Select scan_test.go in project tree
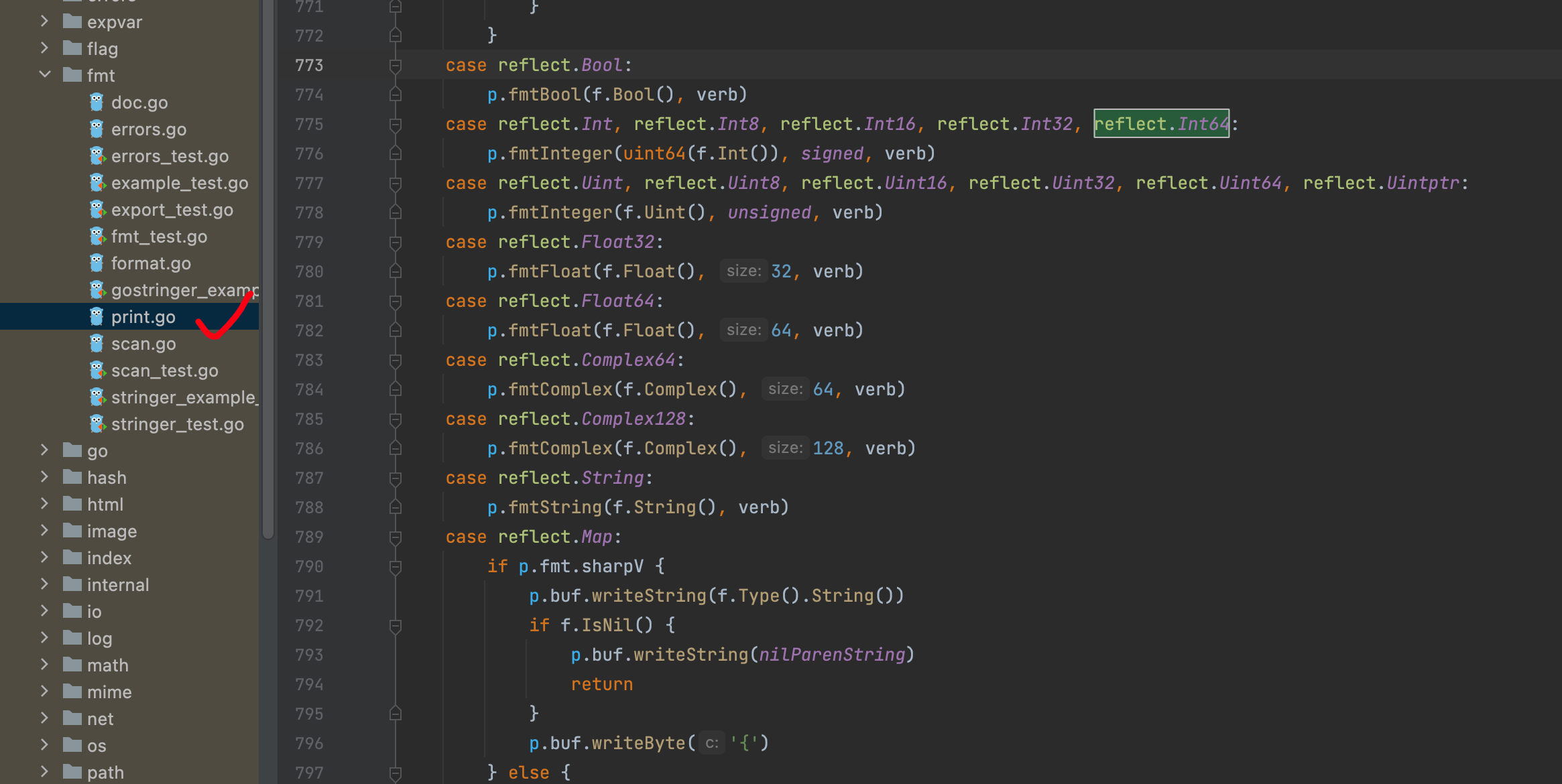This screenshot has width=1562, height=784. click(164, 371)
